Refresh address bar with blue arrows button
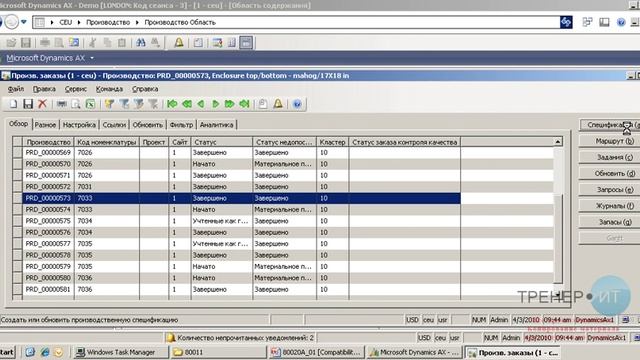 (x=566, y=22)
